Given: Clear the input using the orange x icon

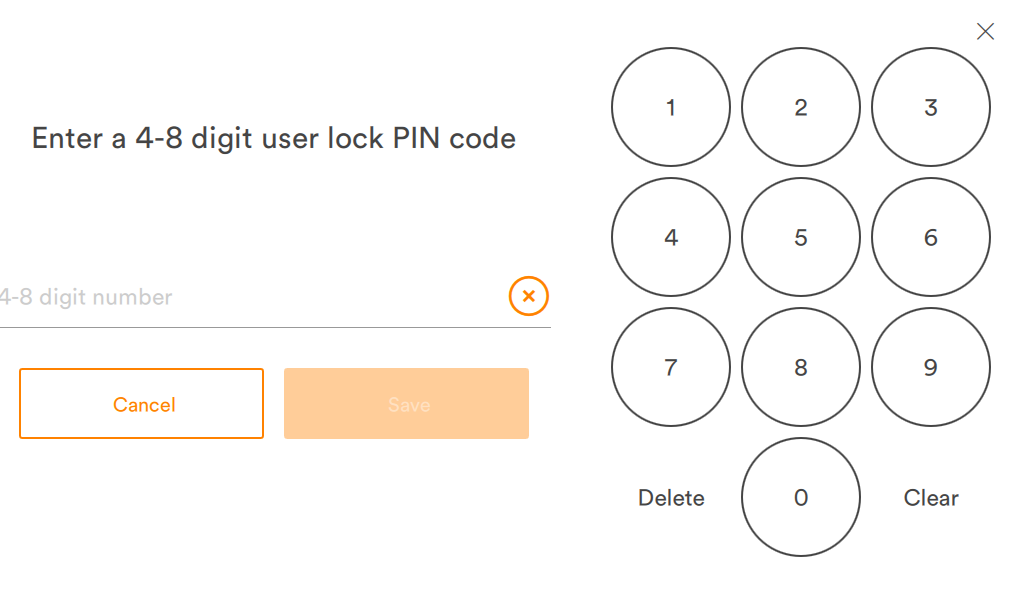Looking at the screenshot, I should point(528,296).
